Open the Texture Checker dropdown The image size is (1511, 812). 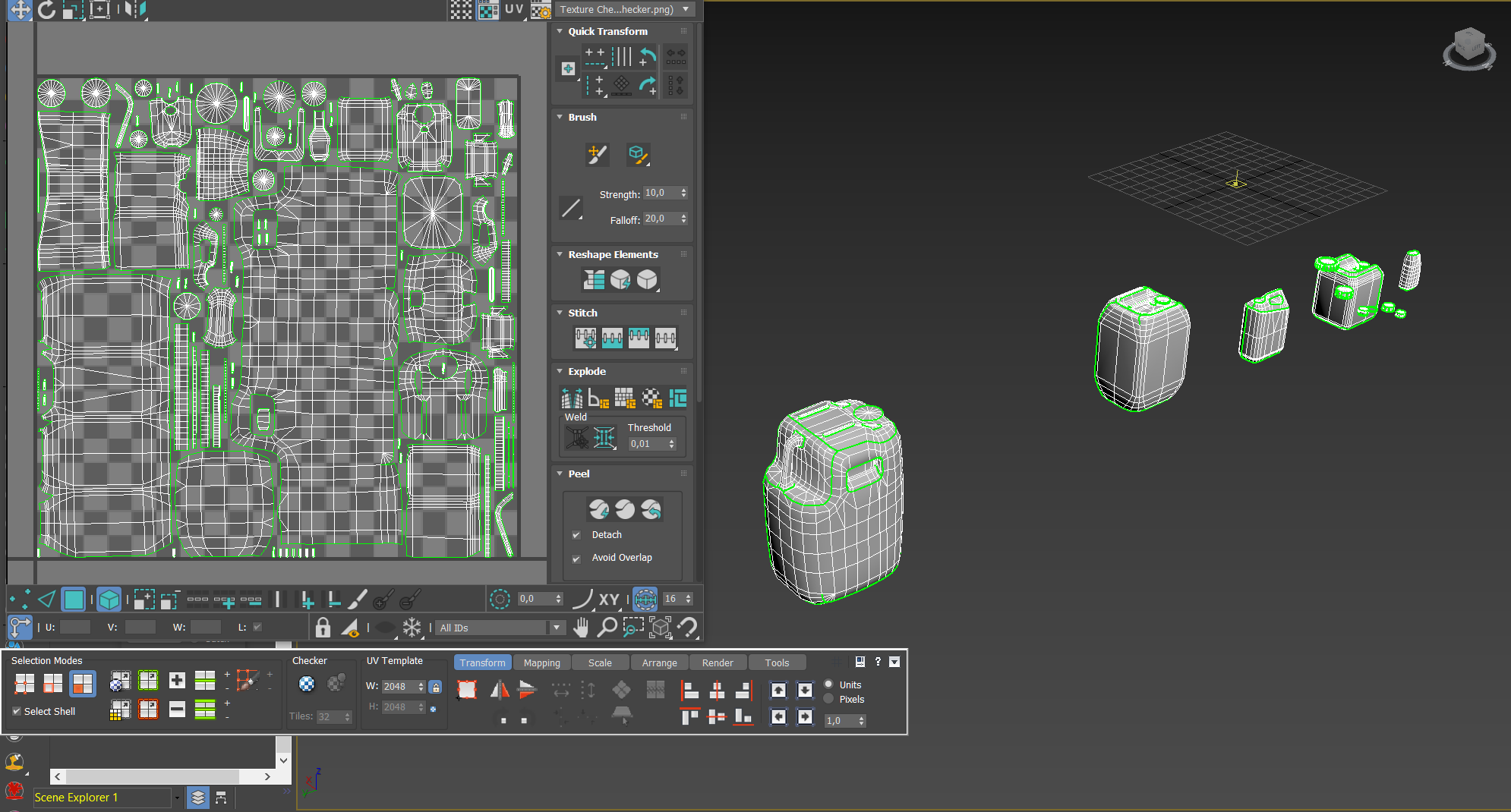click(625, 9)
